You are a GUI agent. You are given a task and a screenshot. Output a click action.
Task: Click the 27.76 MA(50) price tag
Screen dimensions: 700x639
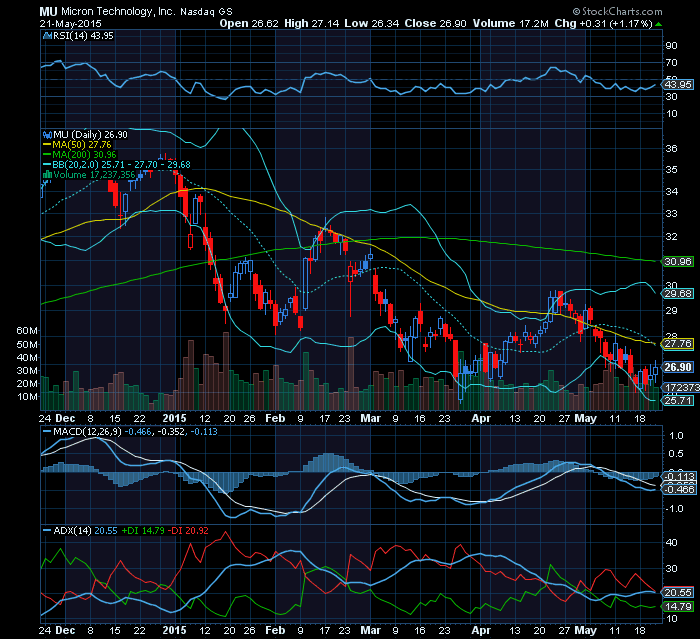678,343
